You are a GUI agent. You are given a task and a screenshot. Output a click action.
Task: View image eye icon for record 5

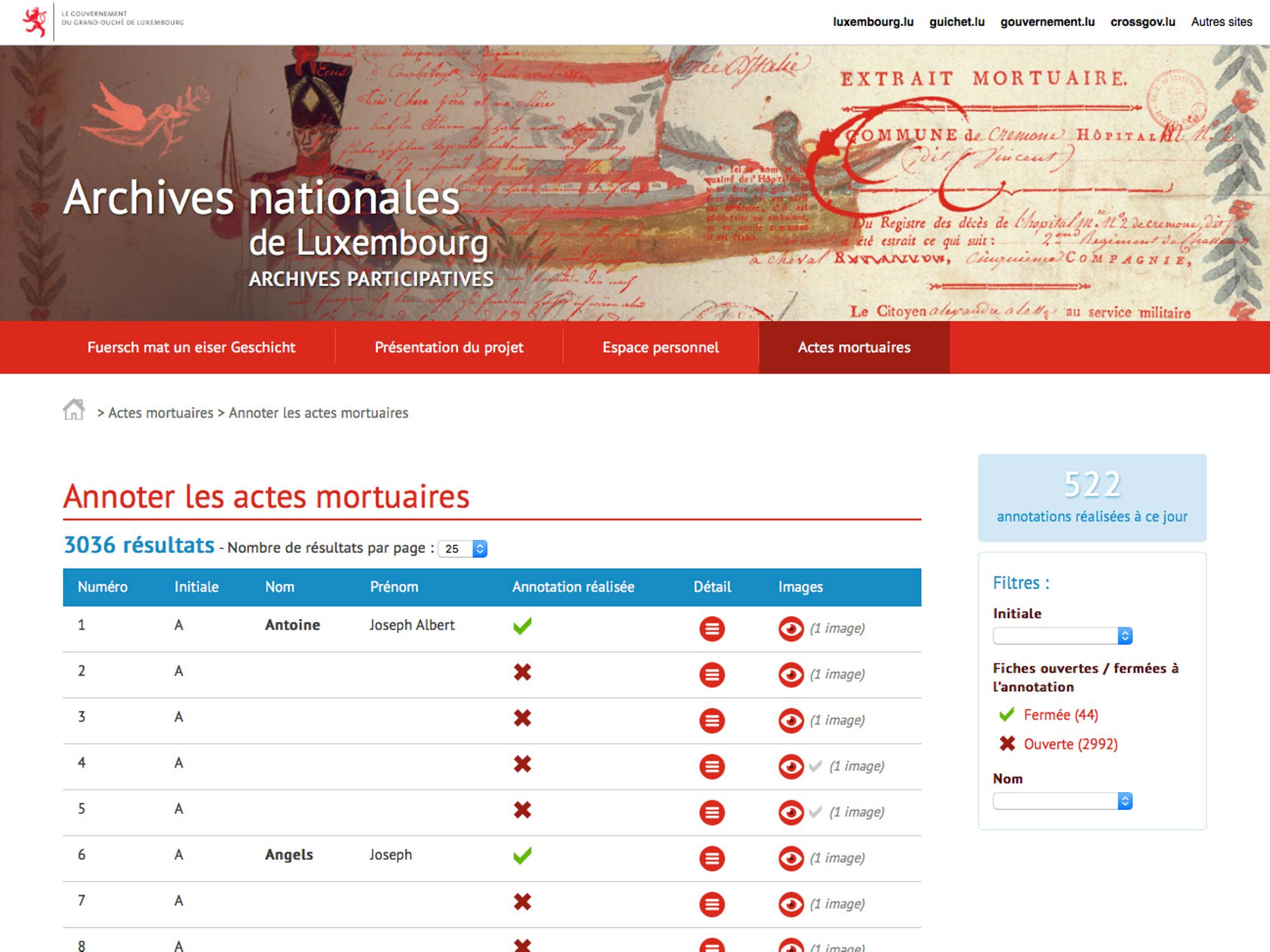tap(791, 812)
